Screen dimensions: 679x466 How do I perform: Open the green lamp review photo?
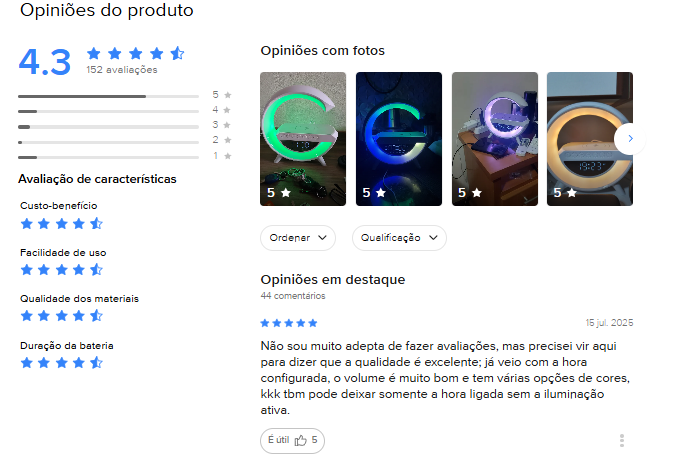pyautogui.click(x=303, y=139)
